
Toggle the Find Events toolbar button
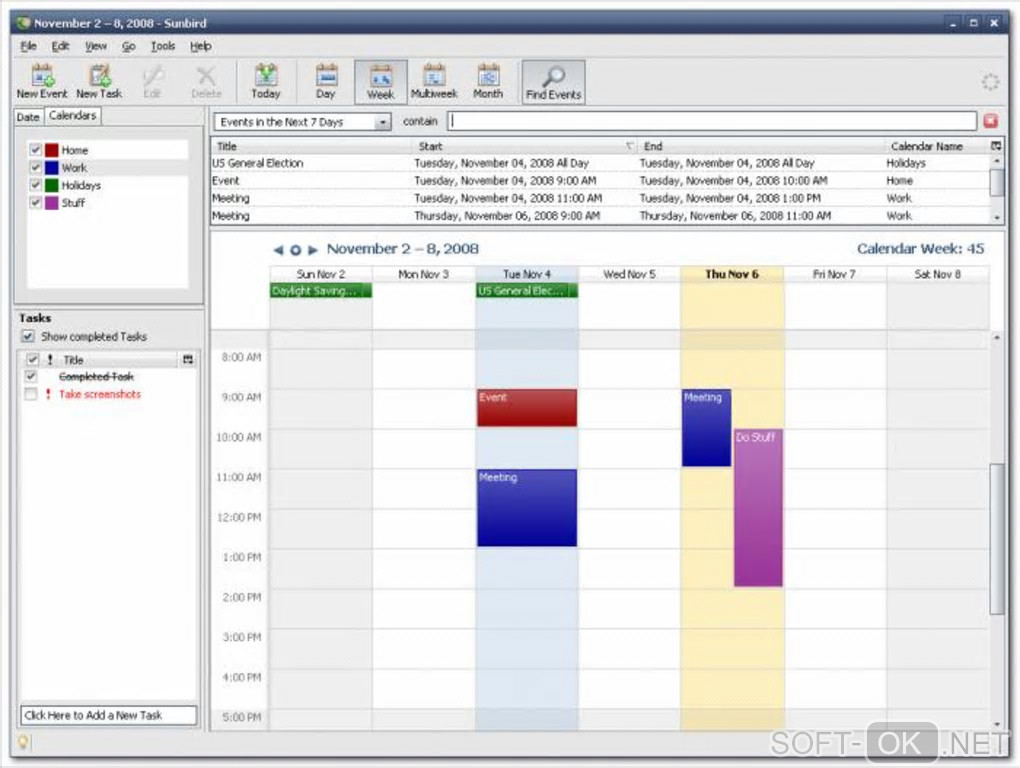tap(554, 82)
